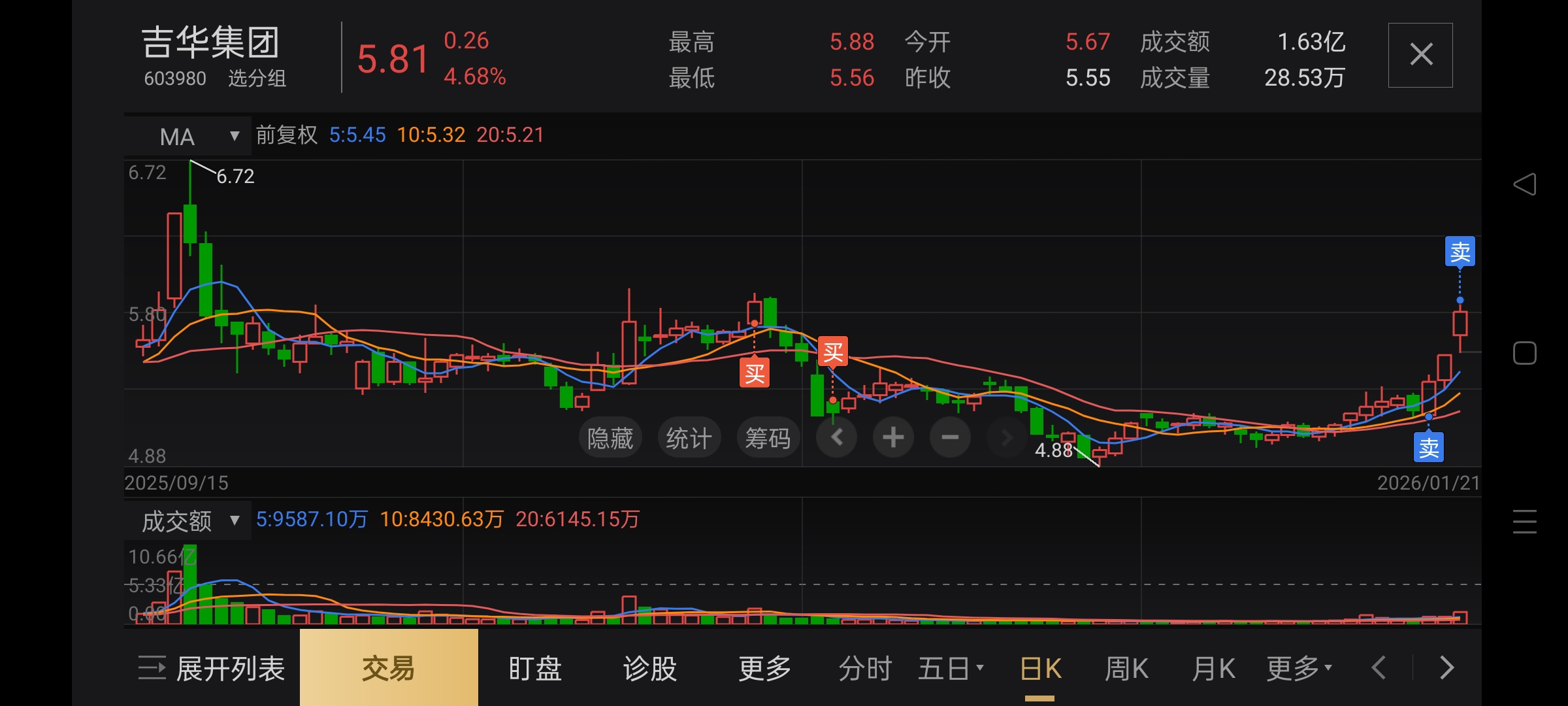The image size is (1568, 706).
Task: Expand 五日 period dropdown
Action: pyautogui.click(x=951, y=669)
